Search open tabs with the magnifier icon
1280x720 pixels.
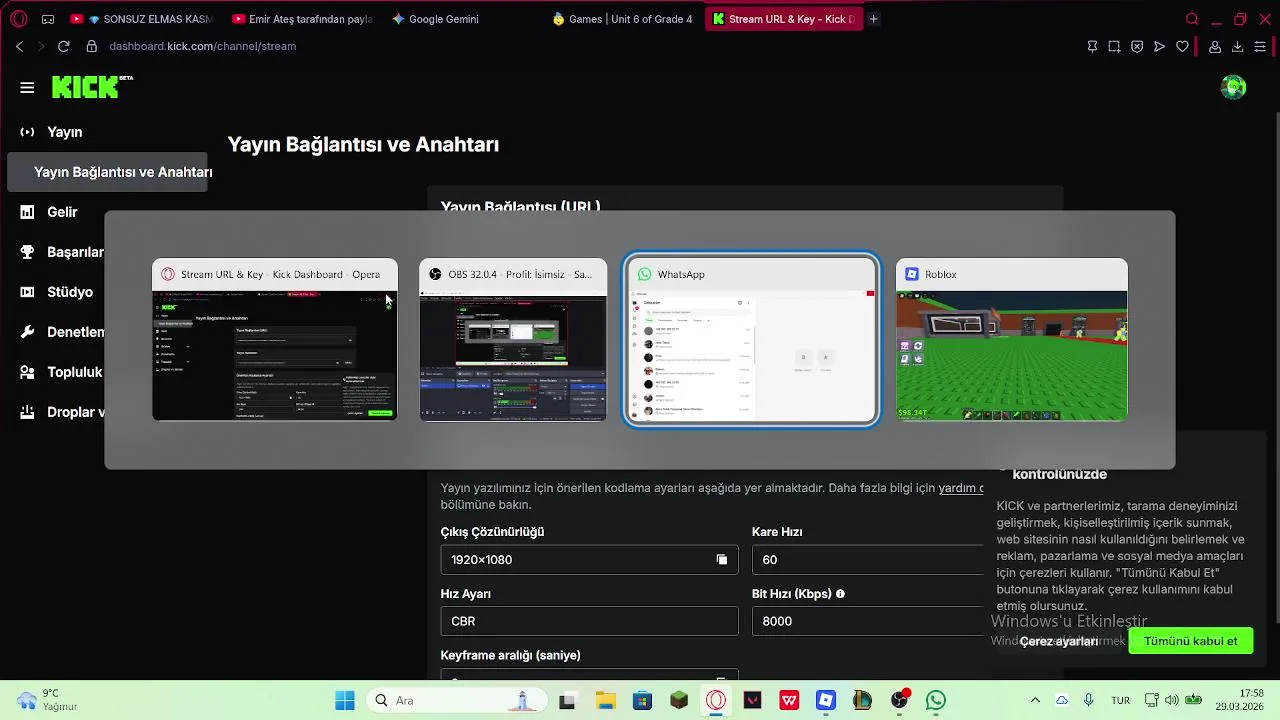click(1192, 19)
